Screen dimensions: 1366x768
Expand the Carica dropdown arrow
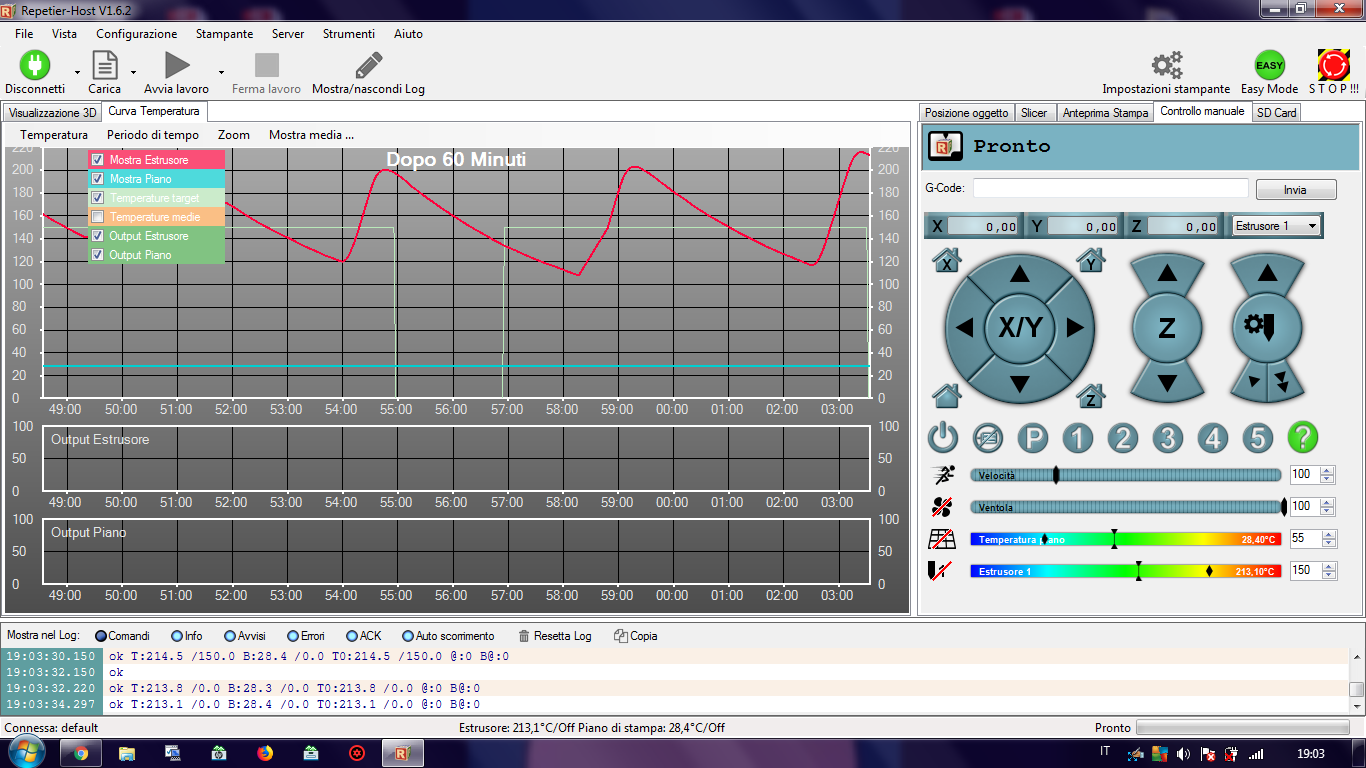(133, 72)
